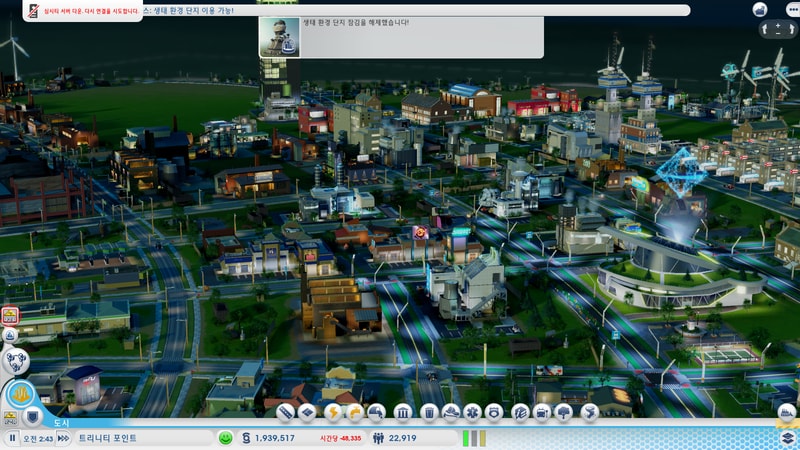Open population details showing 22,919
The height and width of the screenshot is (450, 800).
click(x=403, y=438)
